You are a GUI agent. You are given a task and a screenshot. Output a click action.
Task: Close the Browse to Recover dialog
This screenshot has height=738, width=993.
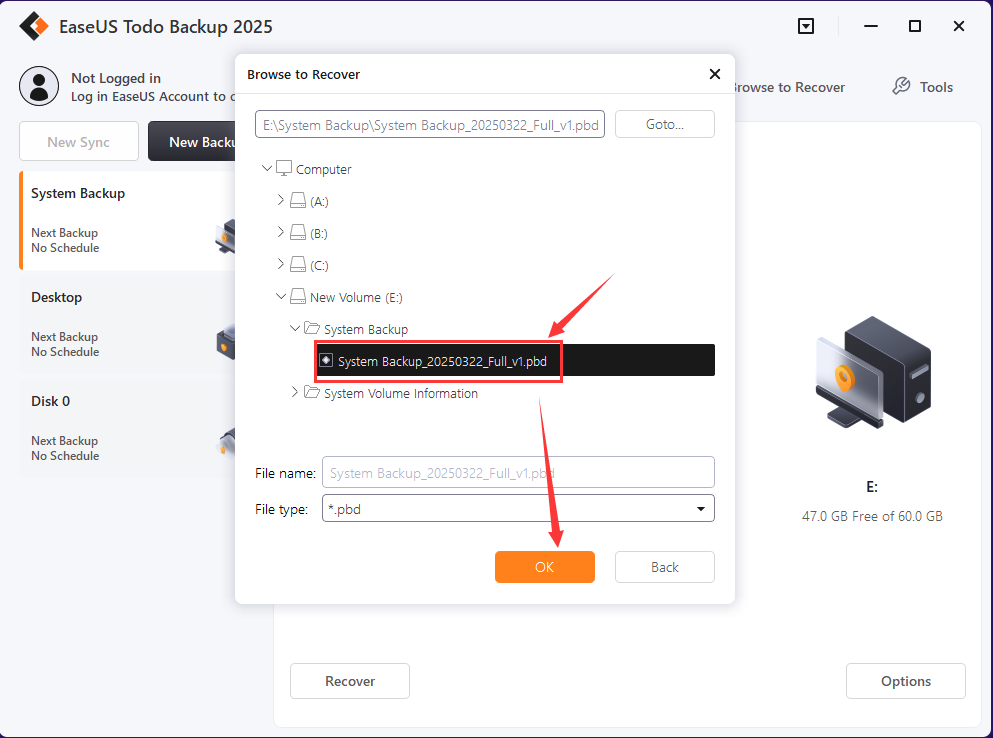pos(714,74)
